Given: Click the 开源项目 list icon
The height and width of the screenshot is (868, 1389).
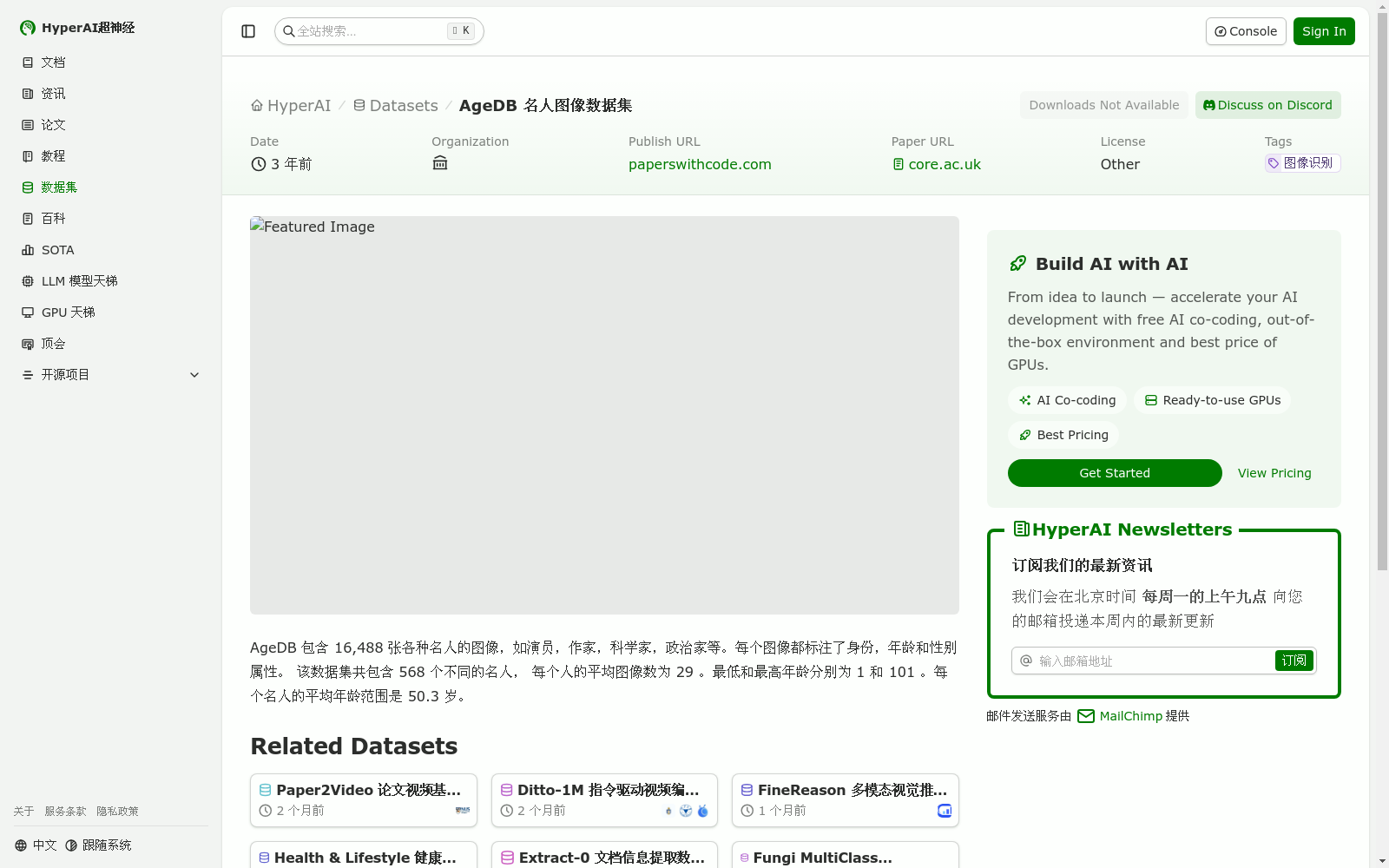Looking at the screenshot, I should (x=28, y=375).
